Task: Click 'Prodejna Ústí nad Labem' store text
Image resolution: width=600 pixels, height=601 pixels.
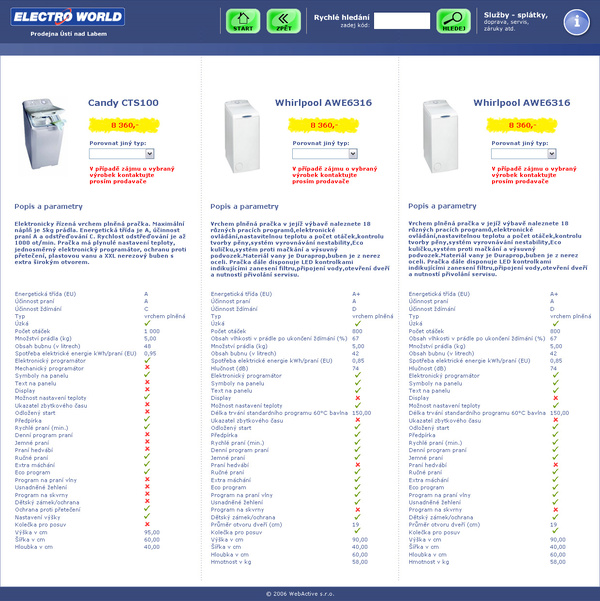Action: coord(69,34)
